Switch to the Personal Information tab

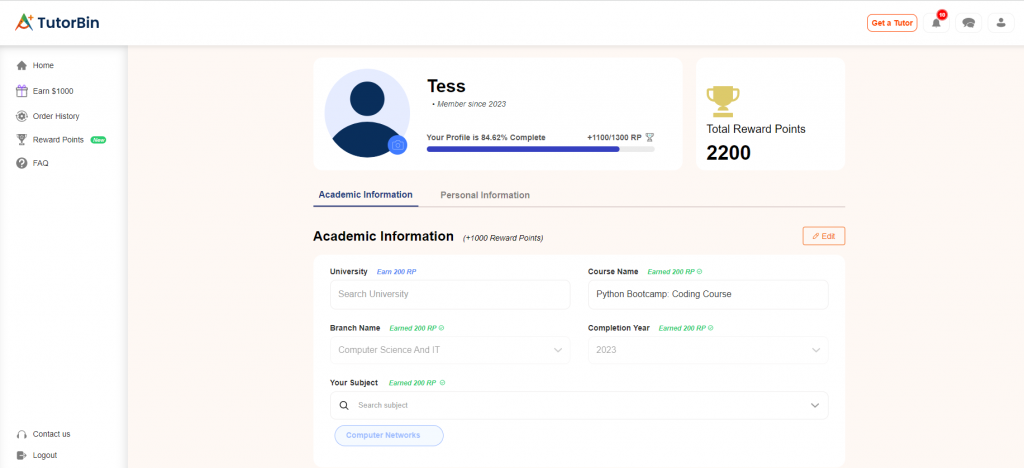(485, 195)
